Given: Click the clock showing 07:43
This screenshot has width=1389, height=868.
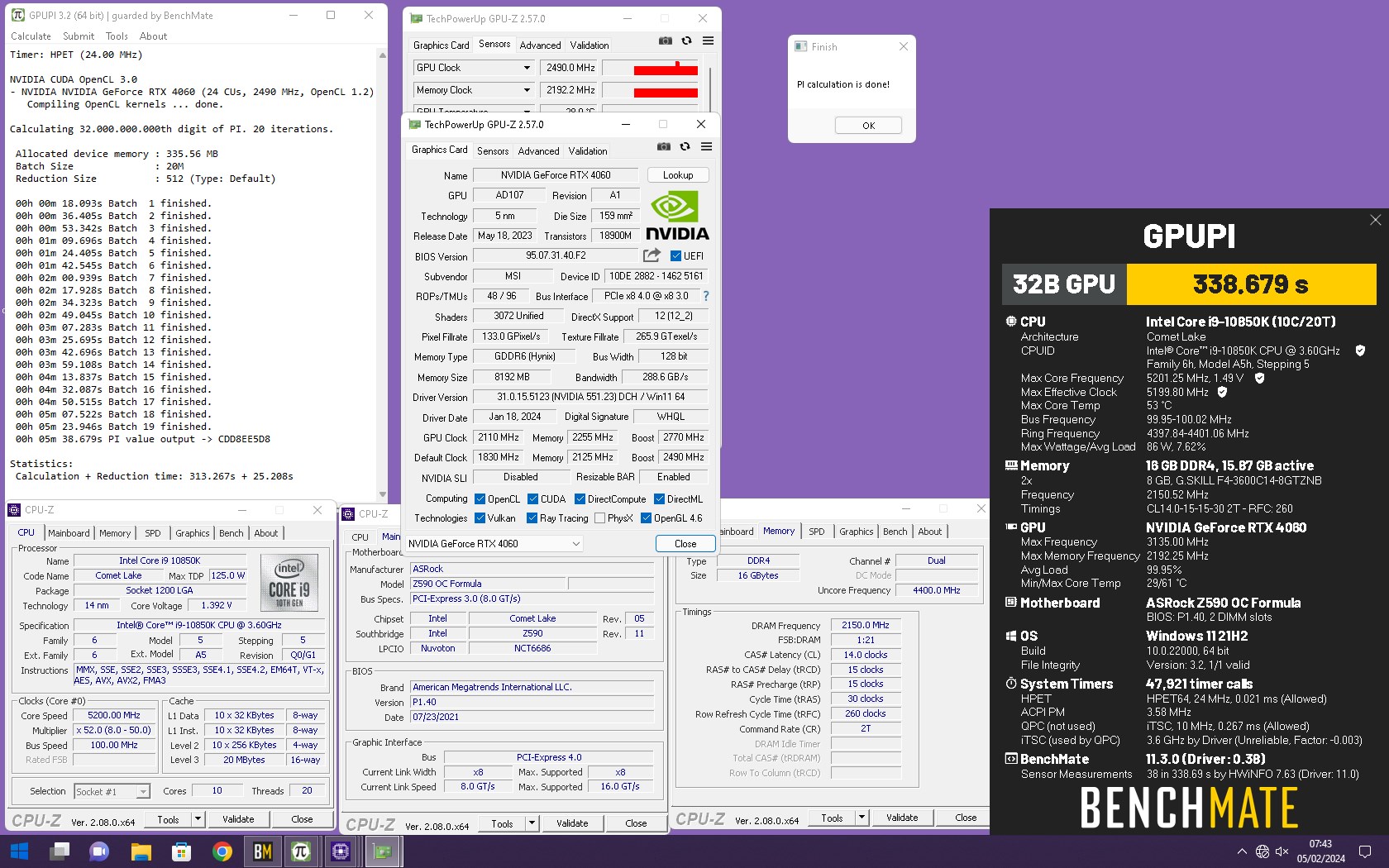Looking at the screenshot, I should [x=1320, y=844].
